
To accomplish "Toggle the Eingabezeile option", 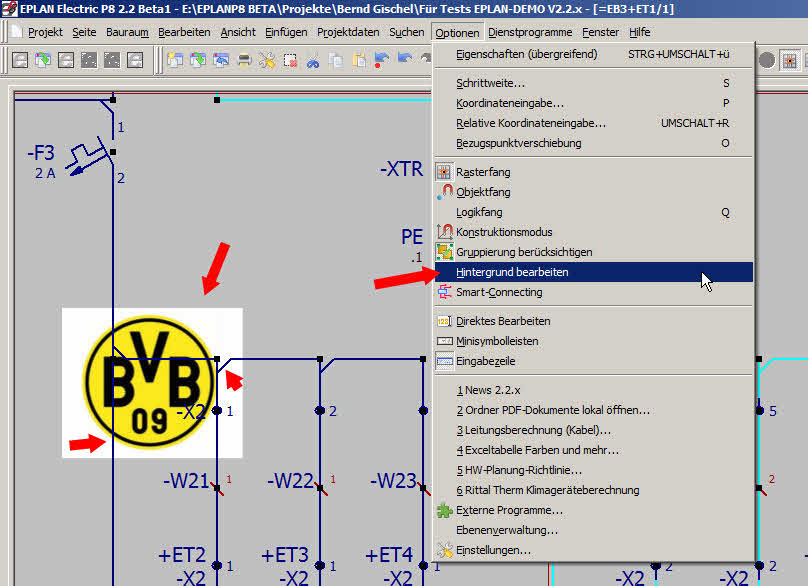I will click(x=594, y=361).
